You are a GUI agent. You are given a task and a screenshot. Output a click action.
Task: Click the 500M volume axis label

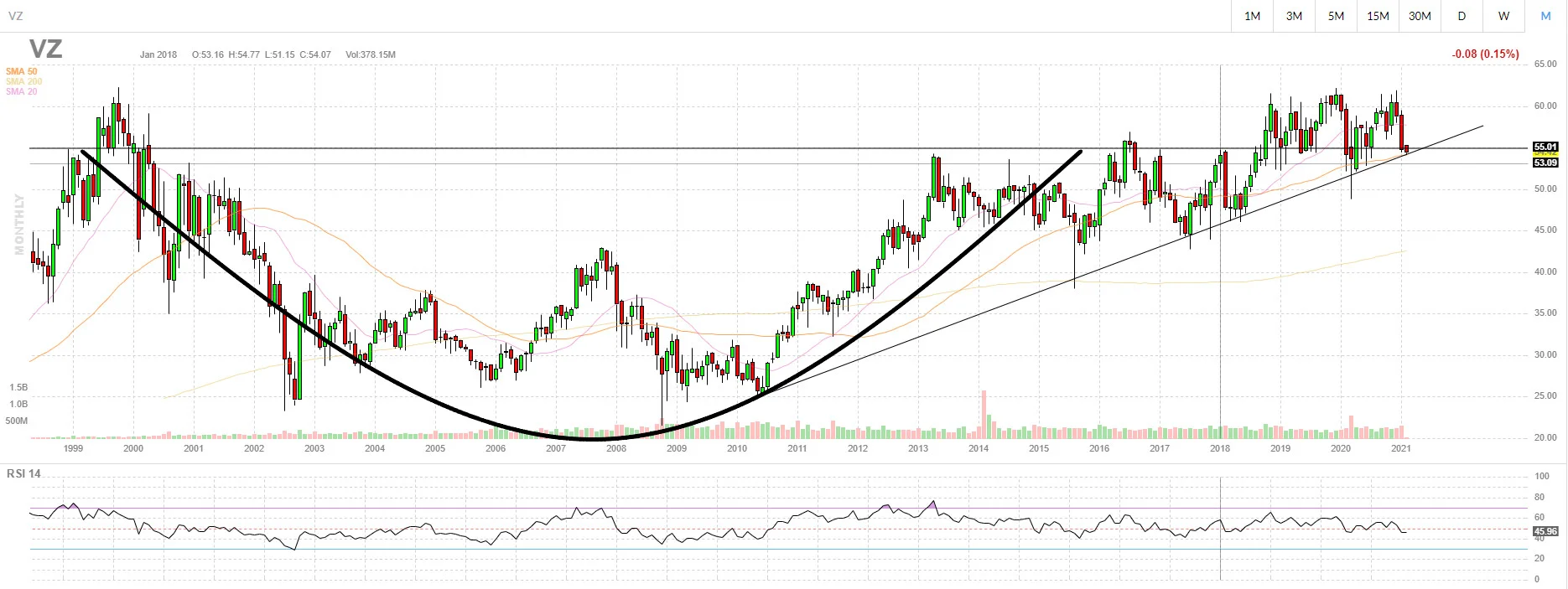(x=17, y=421)
